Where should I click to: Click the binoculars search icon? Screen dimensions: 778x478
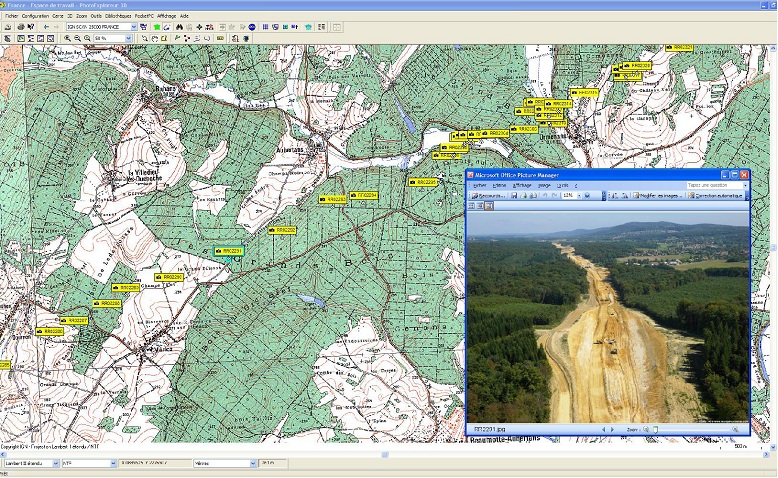click(x=179, y=27)
